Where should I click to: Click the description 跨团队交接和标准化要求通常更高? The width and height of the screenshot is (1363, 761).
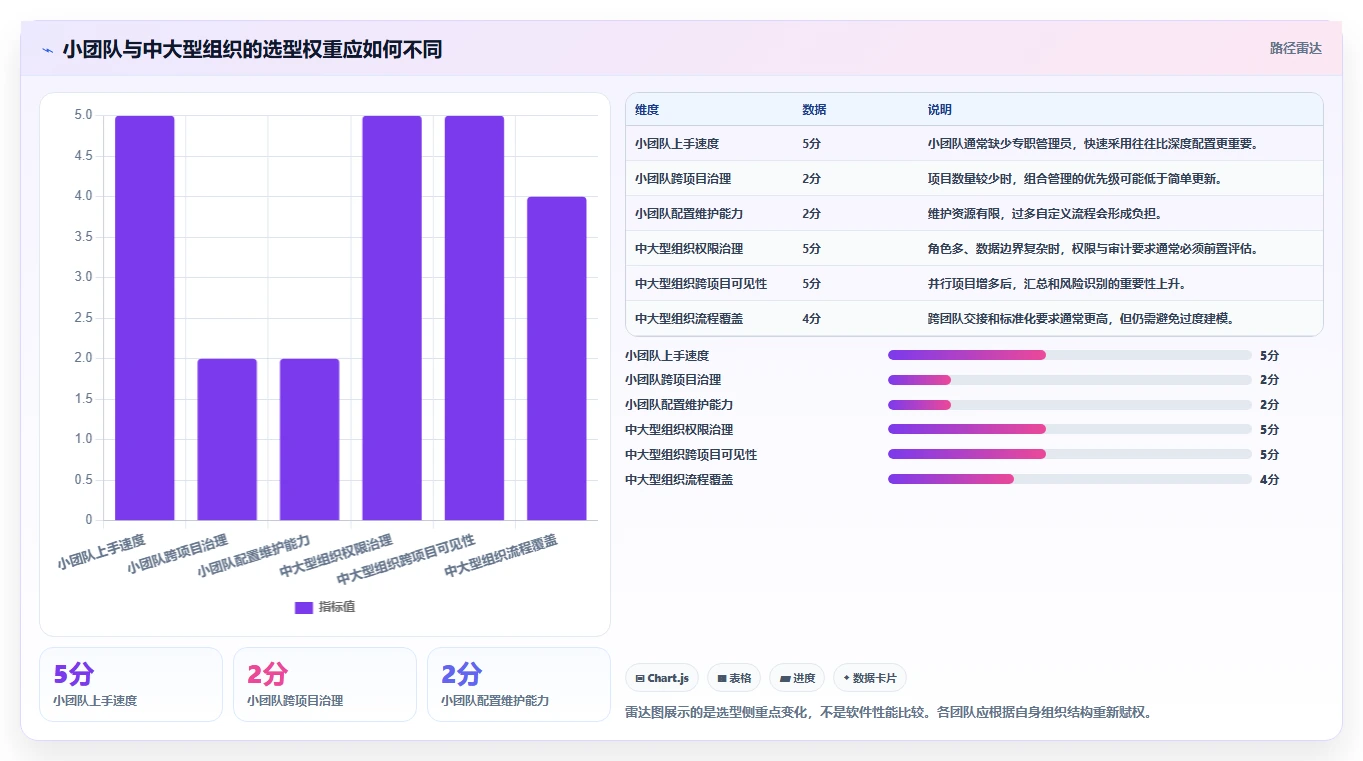(x=1081, y=318)
